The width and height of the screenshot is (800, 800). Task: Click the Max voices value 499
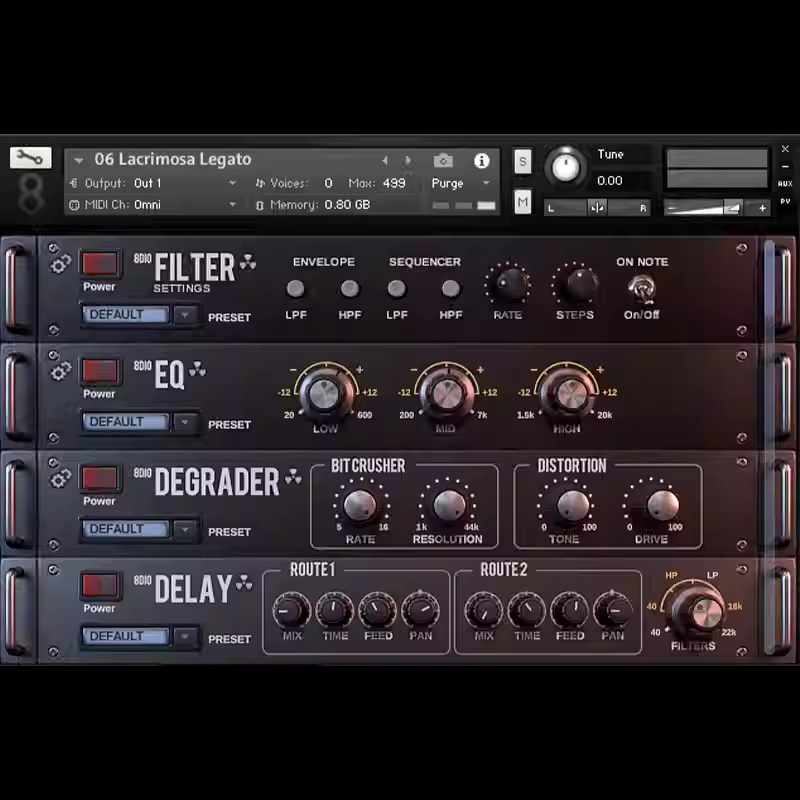point(394,183)
